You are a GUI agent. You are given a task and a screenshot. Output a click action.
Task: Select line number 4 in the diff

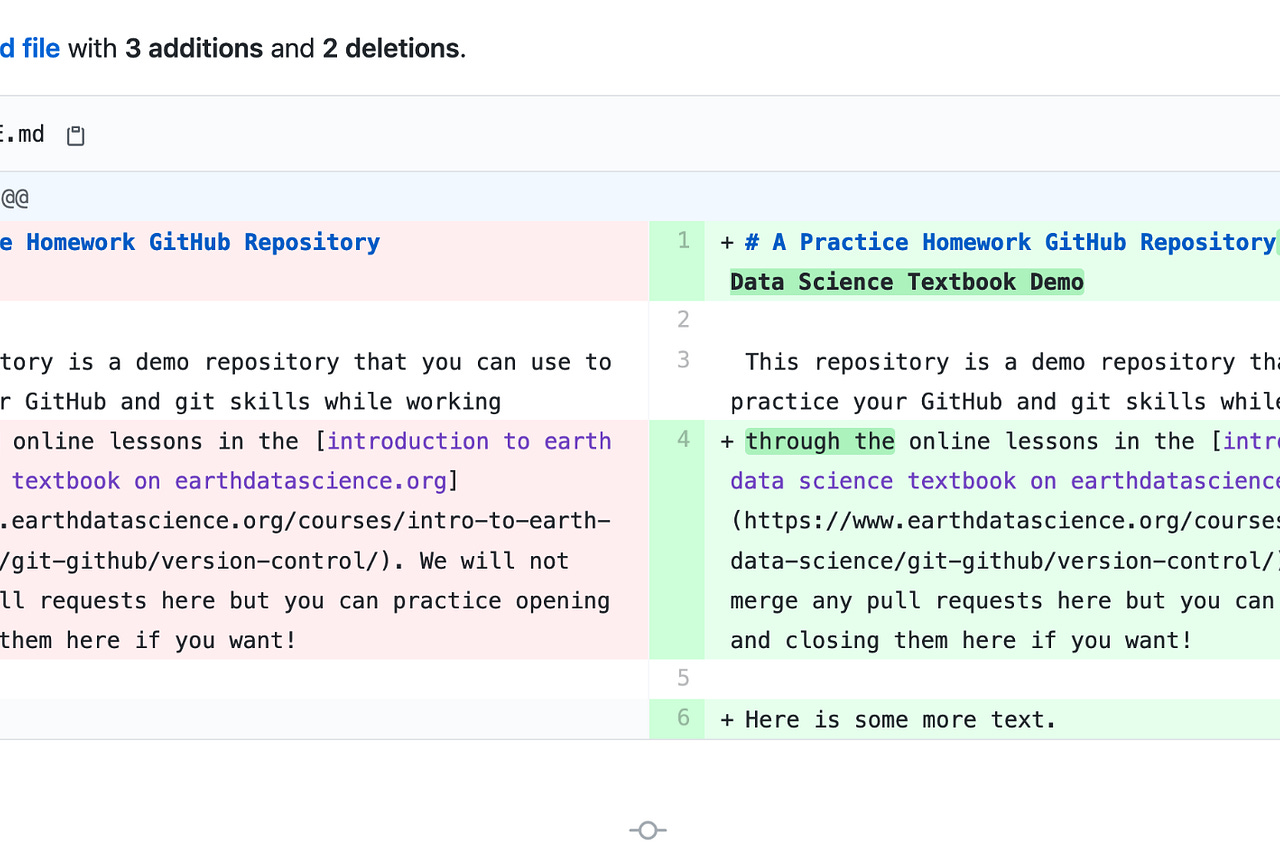click(x=682, y=440)
